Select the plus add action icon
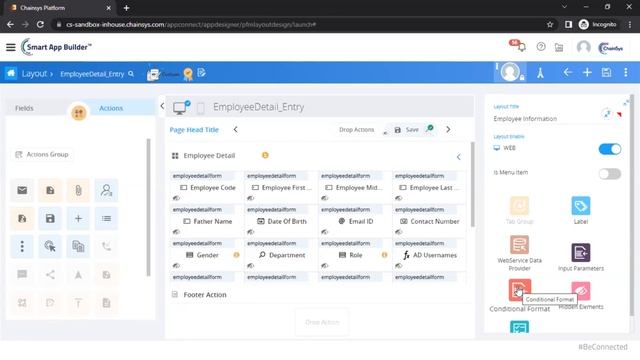This screenshot has width=640, height=360. (78, 218)
